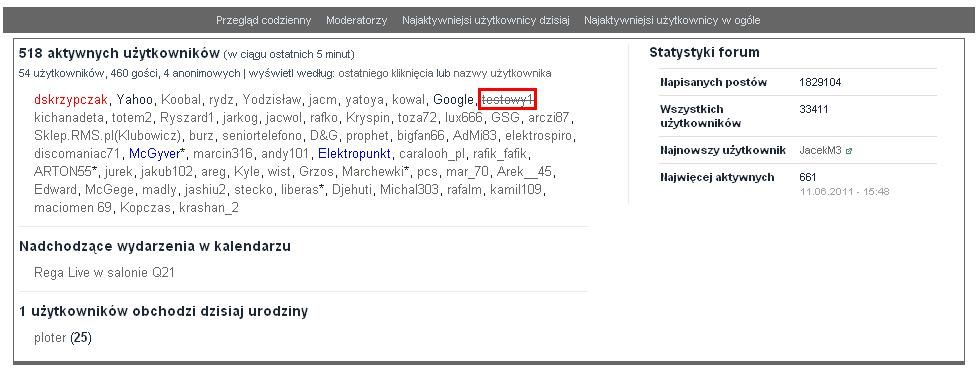Viewport: 980px width, 378px height.
Task: Open Yodzisław user profile
Action: [272, 99]
